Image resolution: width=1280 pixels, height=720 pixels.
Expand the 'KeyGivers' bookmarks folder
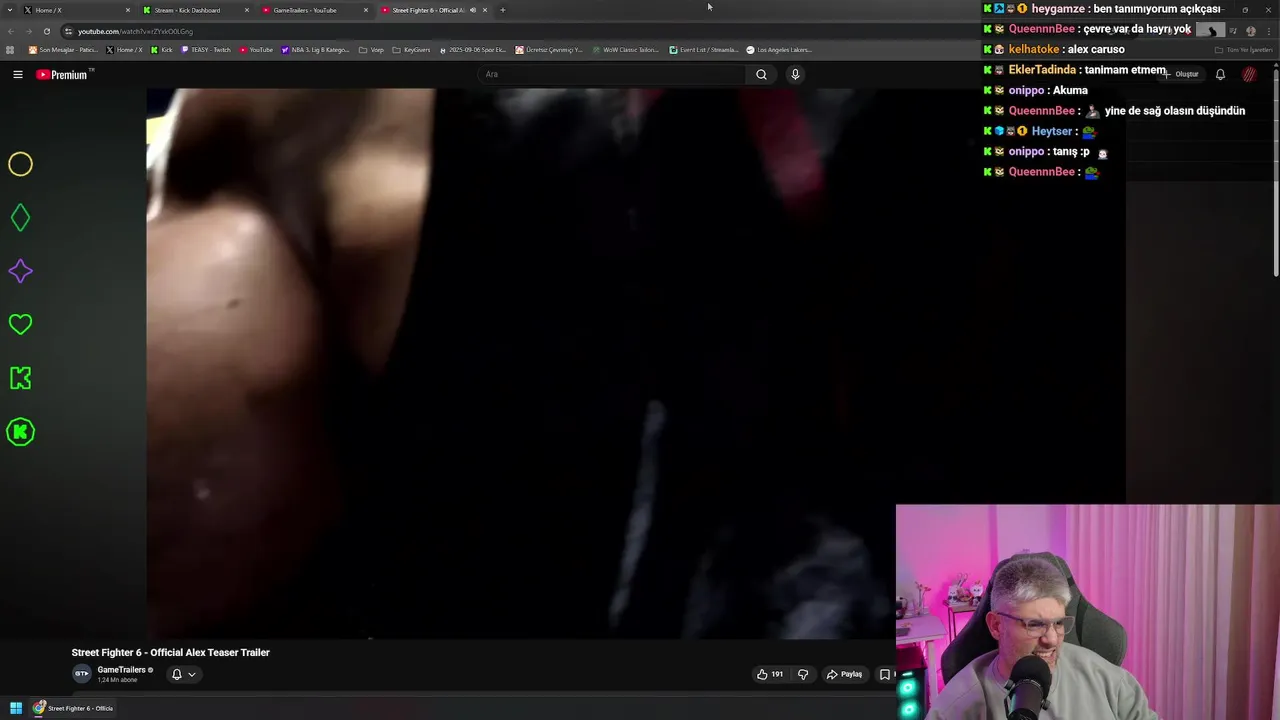click(x=412, y=50)
